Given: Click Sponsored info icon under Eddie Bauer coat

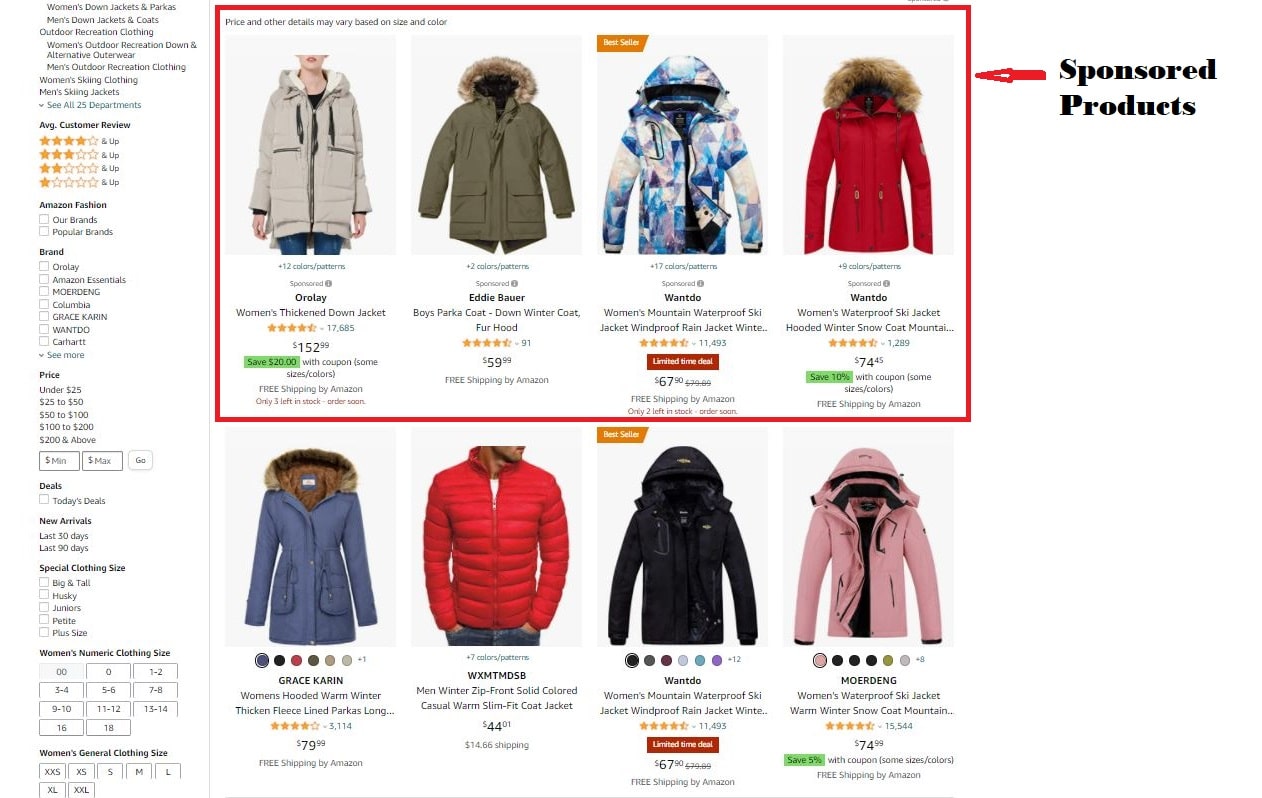Looking at the screenshot, I should tap(514, 284).
